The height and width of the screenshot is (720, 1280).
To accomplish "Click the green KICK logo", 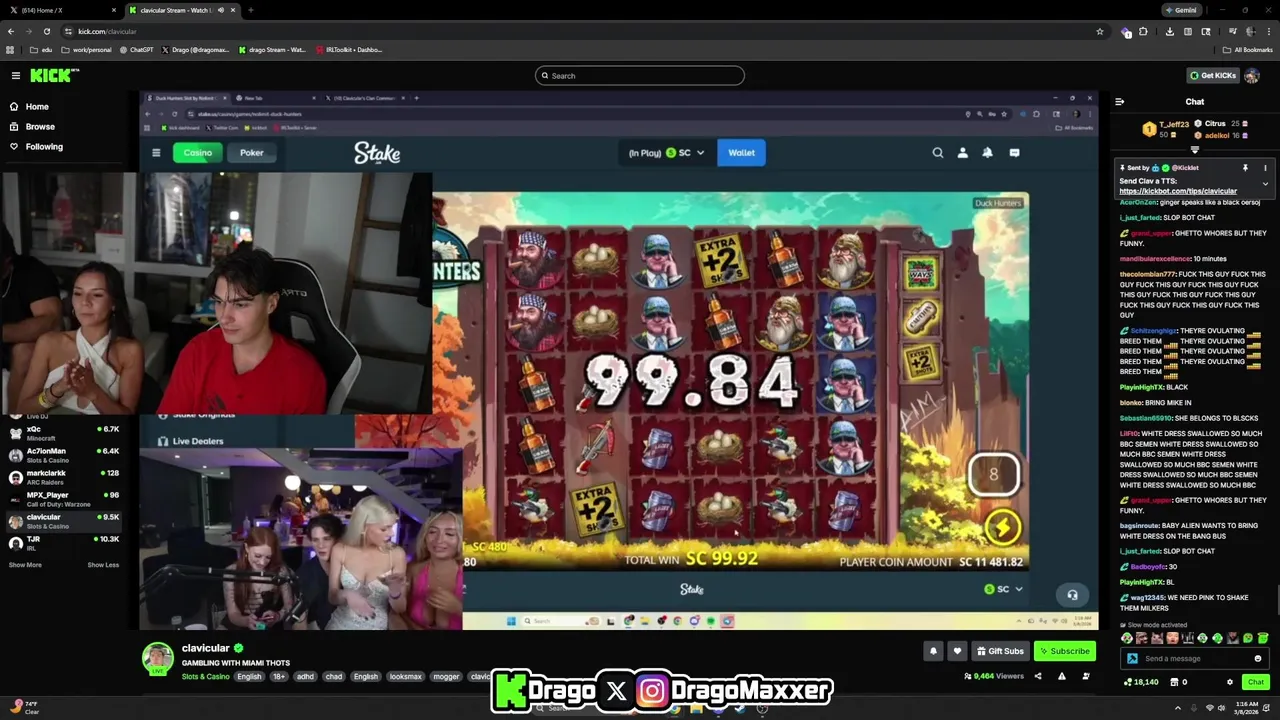I will (49, 75).
